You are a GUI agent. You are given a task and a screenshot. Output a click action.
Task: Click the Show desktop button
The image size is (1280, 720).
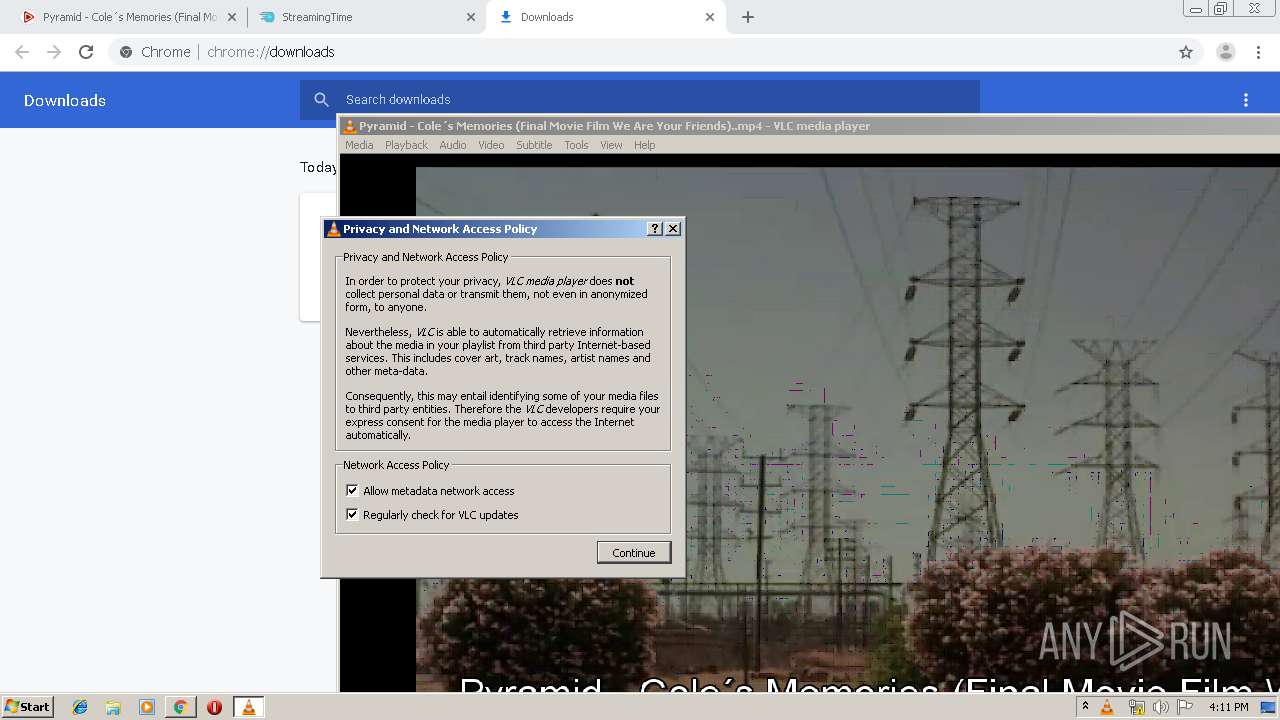coord(1268,707)
